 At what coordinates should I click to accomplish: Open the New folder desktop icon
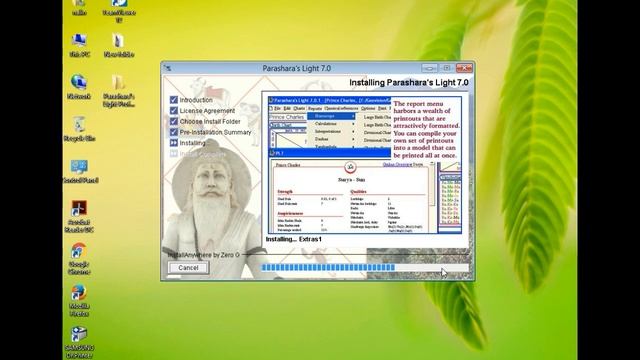tap(119, 45)
